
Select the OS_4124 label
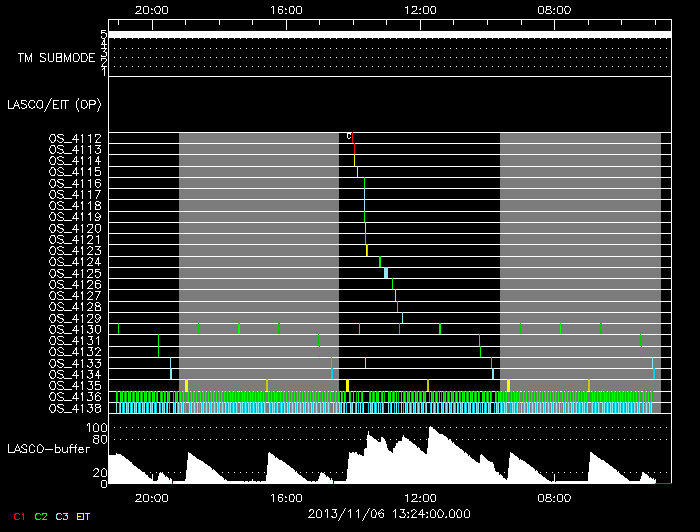(75, 262)
